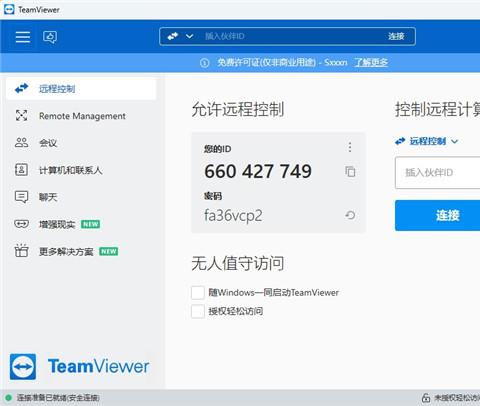
Task: Click the NEW badge beside 更多解决方案
Action: click(x=109, y=251)
